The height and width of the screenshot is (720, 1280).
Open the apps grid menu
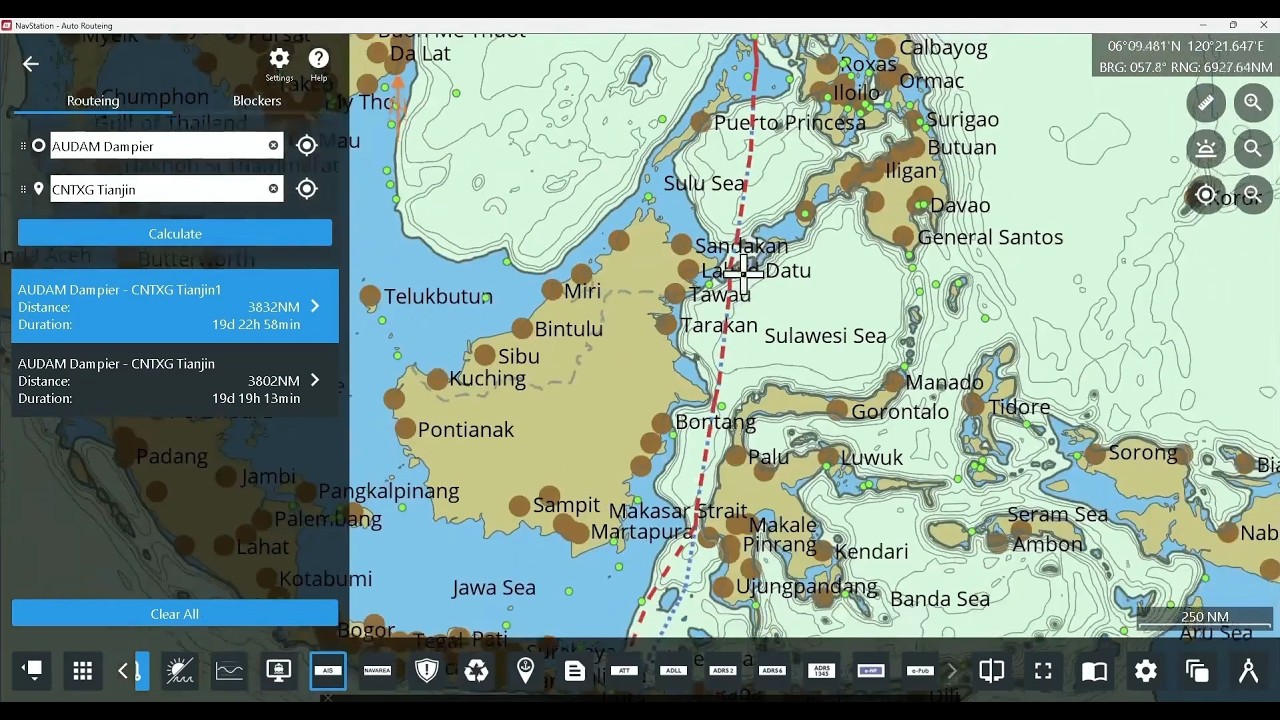coord(83,671)
